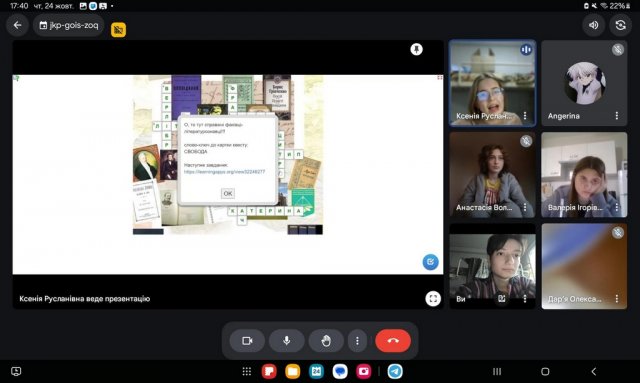
Task: Click OK in the presentation dialog
Action: pos(228,193)
